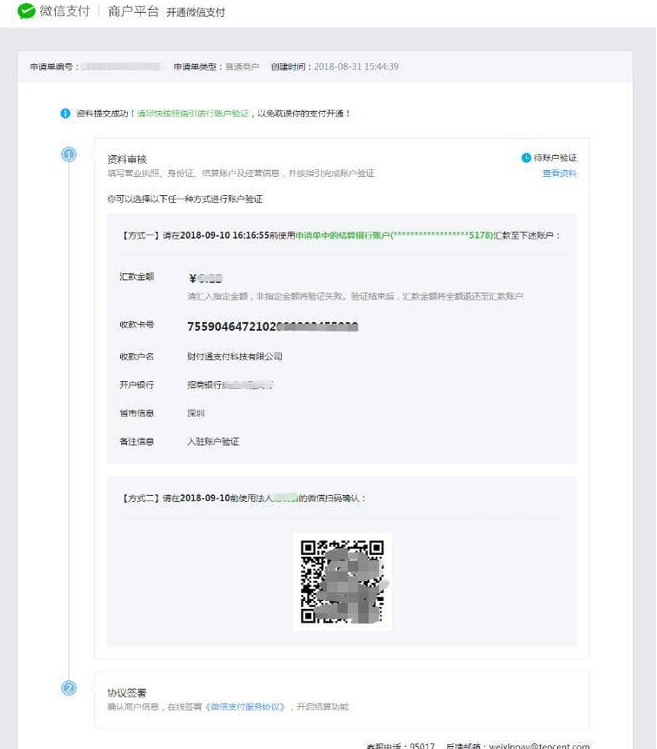Screen dimensions: 657x749
Task: Click the 深圳 city value
Action: 196,413
